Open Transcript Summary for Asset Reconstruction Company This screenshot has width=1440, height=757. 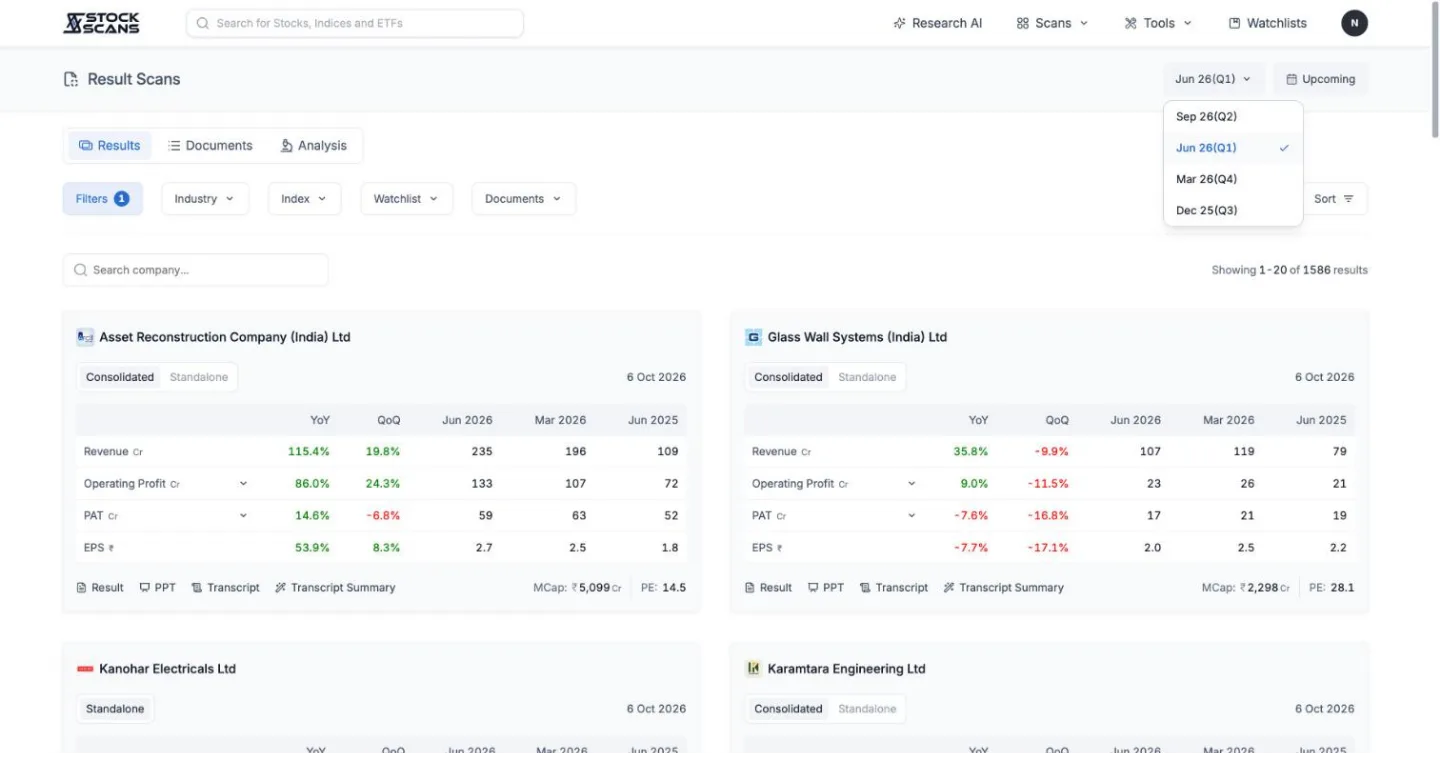[x=335, y=588]
